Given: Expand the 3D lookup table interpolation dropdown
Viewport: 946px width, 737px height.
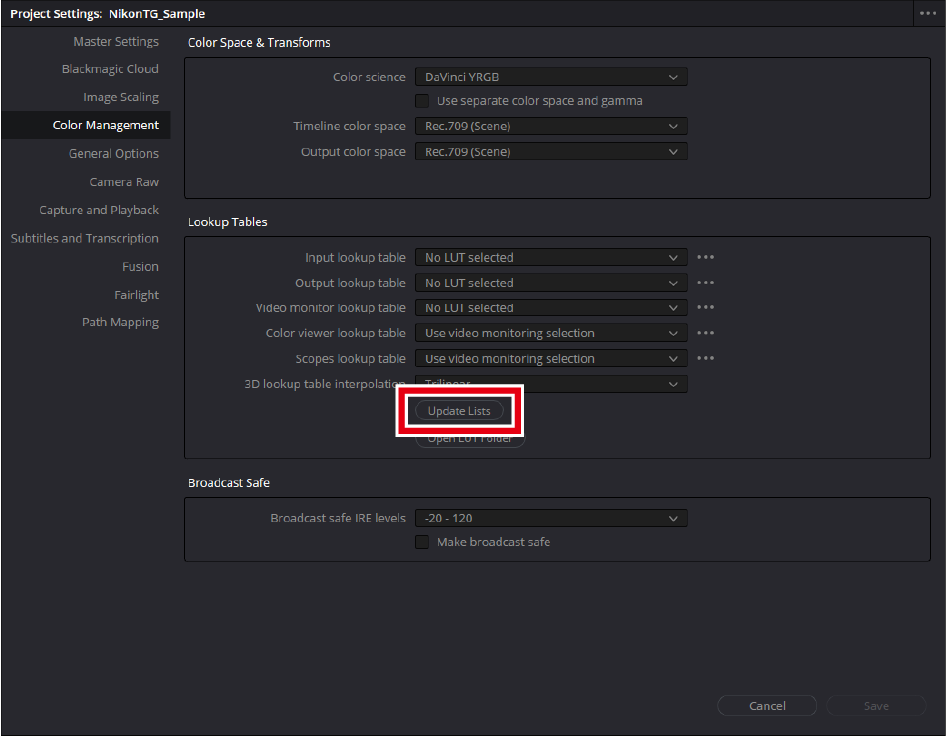Looking at the screenshot, I should pos(550,384).
